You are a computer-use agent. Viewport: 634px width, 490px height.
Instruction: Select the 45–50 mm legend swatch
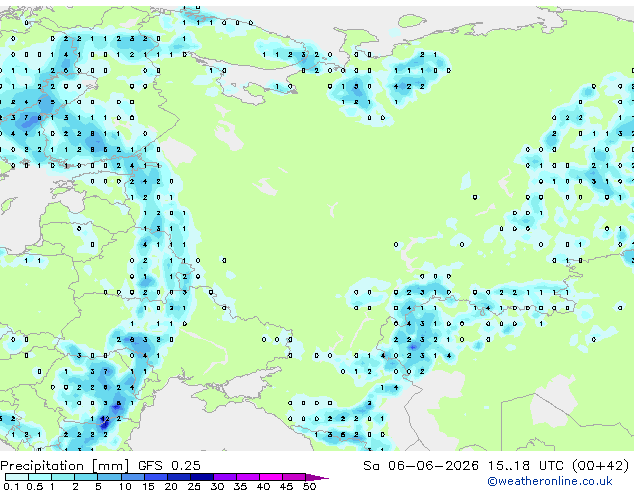[x=294, y=477]
